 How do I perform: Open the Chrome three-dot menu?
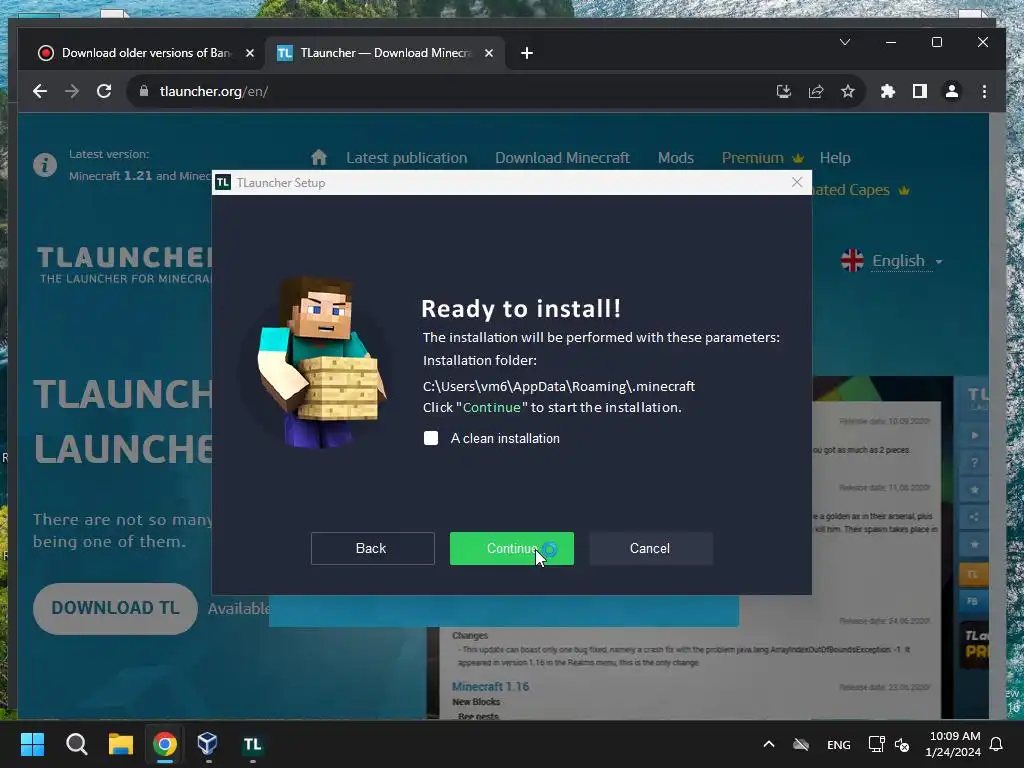(x=984, y=91)
